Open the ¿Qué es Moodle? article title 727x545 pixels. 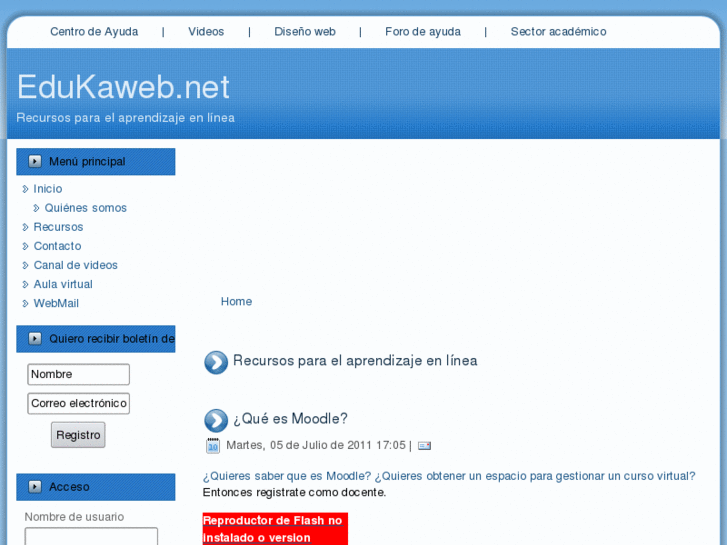coord(290,419)
